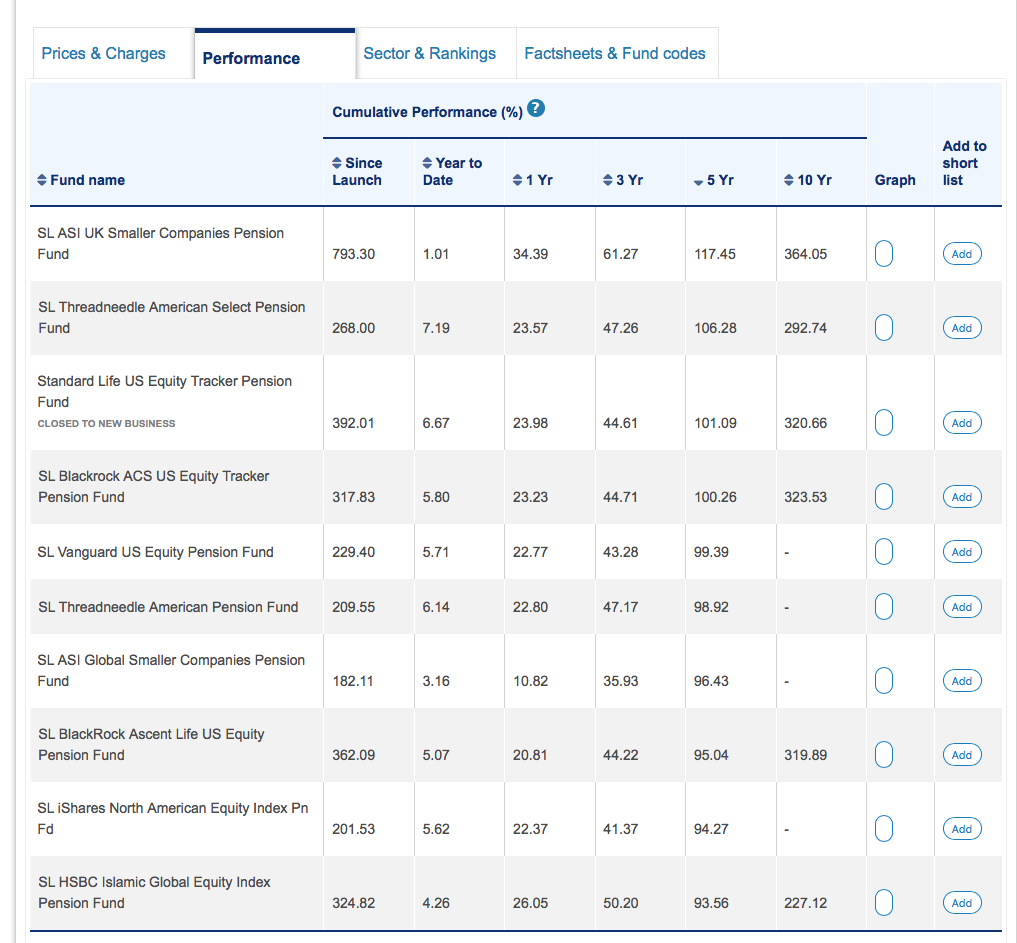
Task: Add SL Blackrock ACS US Equity Tracker to shortlist
Action: (x=961, y=497)
